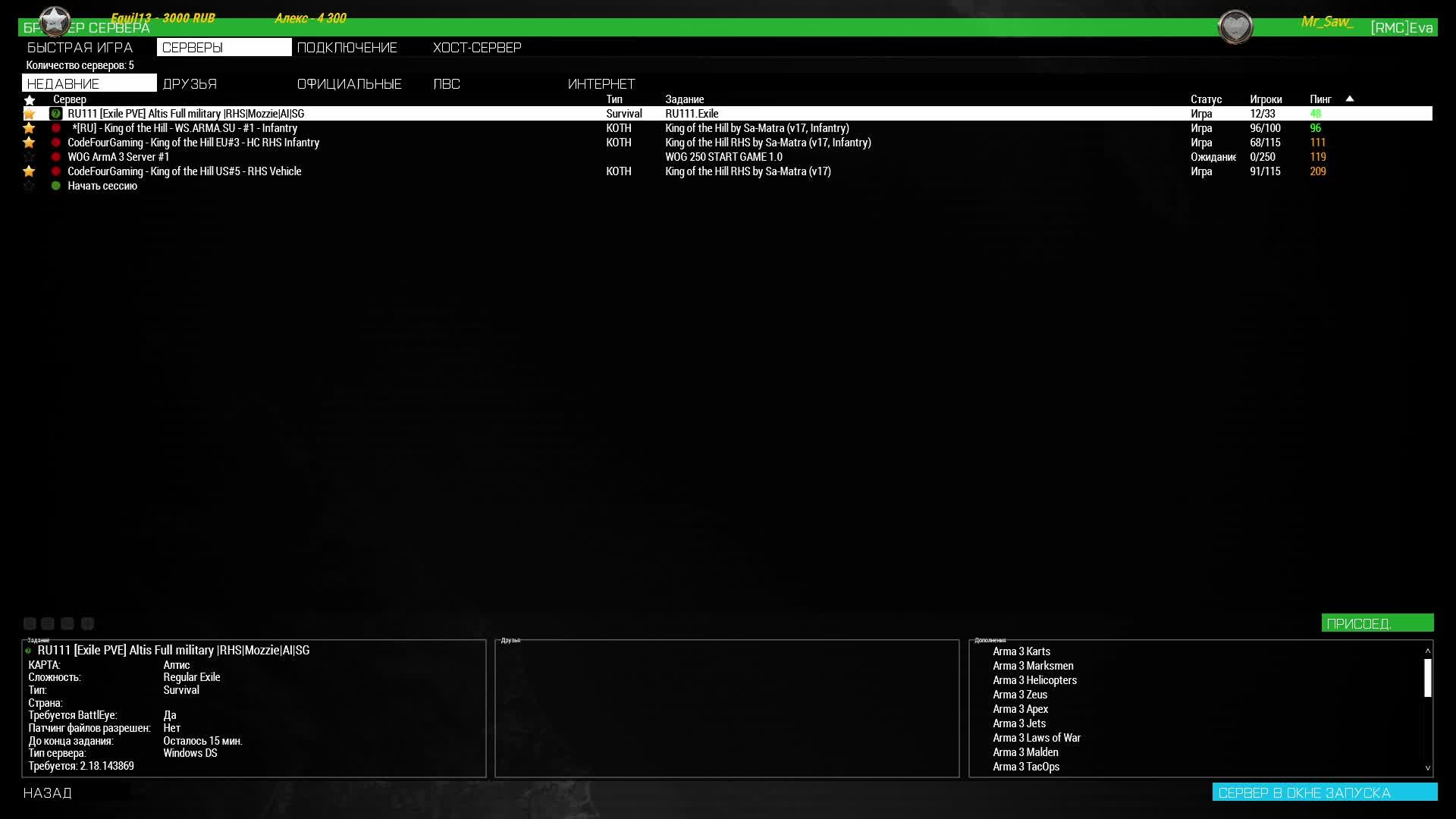Select CodeFourGaming King of the Hill EU#3 row

tap(193, 143)
